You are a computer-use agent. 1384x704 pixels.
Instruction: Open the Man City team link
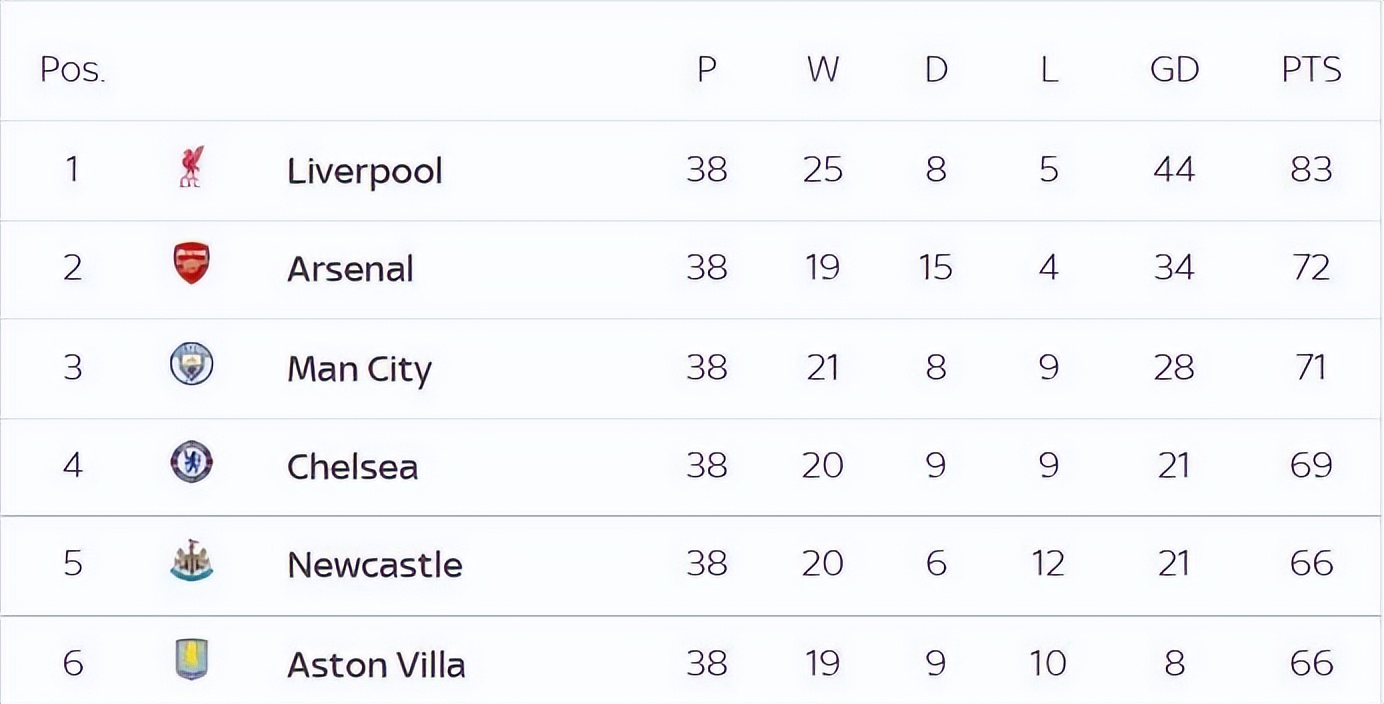pos(359,369)
